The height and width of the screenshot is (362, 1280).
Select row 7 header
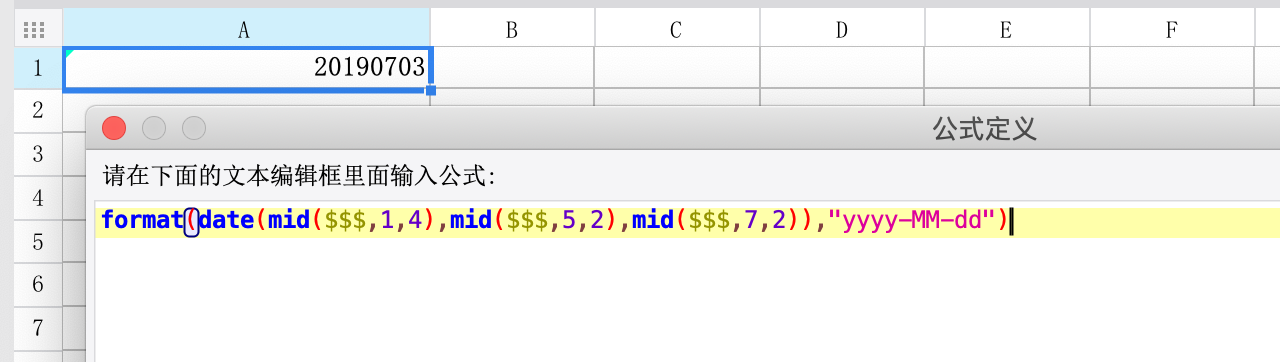pyautogui.click(x=38, y=328)
